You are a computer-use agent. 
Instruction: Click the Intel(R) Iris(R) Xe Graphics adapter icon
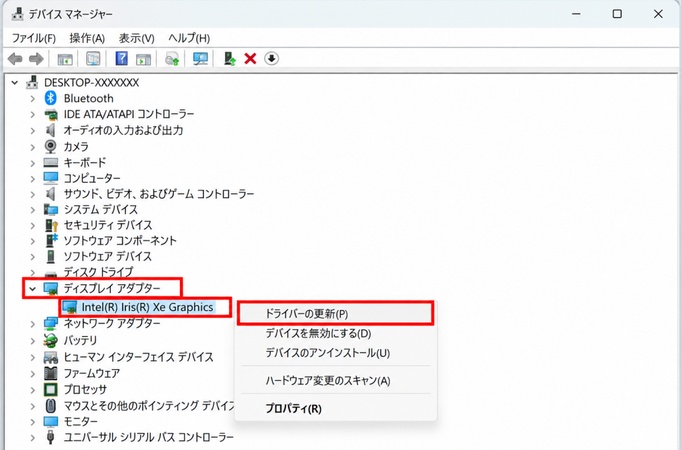69,307
